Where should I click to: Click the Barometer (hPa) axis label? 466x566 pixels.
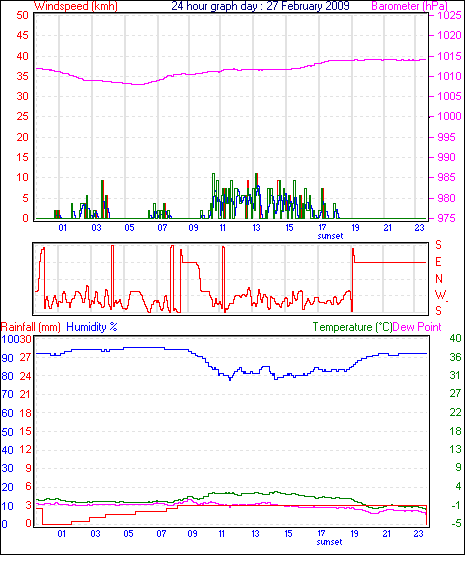point(410,6)
